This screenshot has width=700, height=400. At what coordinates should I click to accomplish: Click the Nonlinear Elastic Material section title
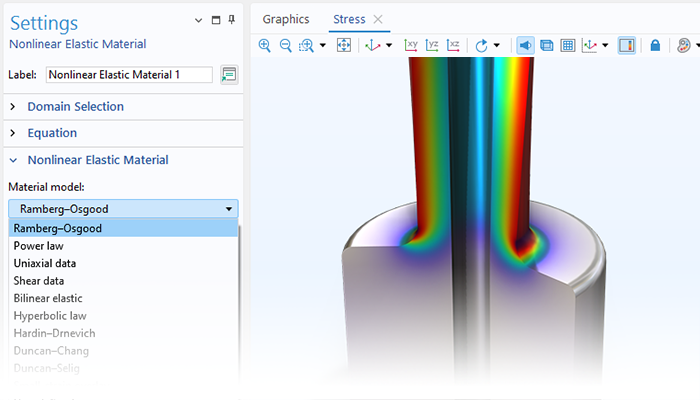point(98,160)
